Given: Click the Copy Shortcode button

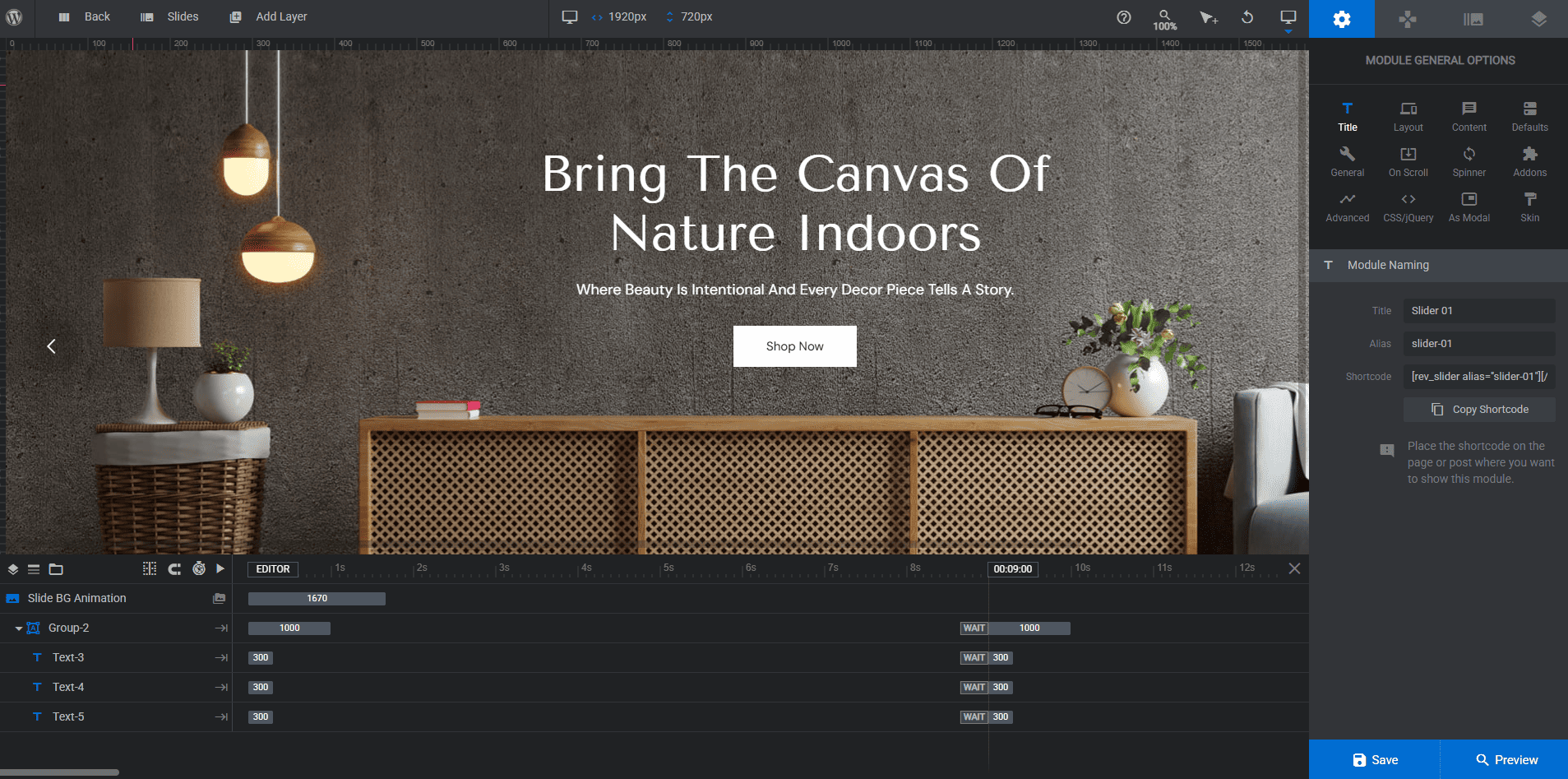Looking at the screenshot, I should 1479,410.
